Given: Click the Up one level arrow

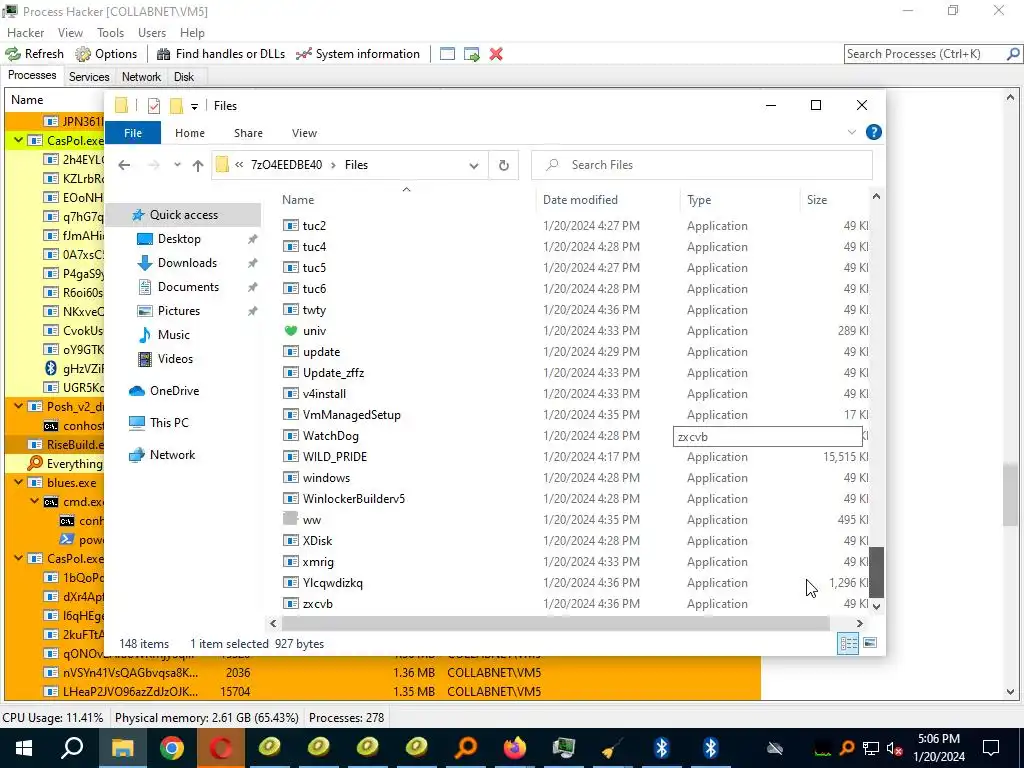Looking at the screenshot, I should [x=198, y=165].
